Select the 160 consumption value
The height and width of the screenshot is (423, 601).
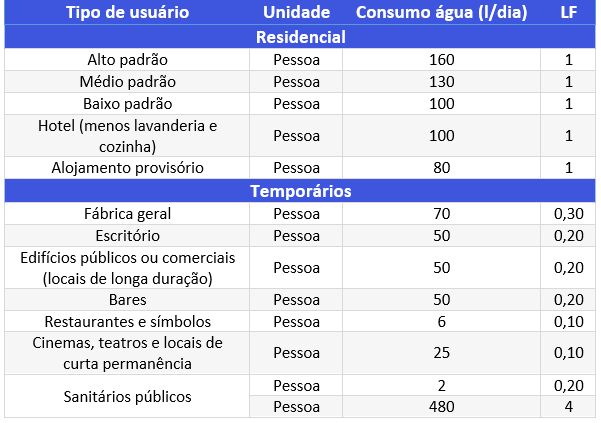(x=442, y=60)
